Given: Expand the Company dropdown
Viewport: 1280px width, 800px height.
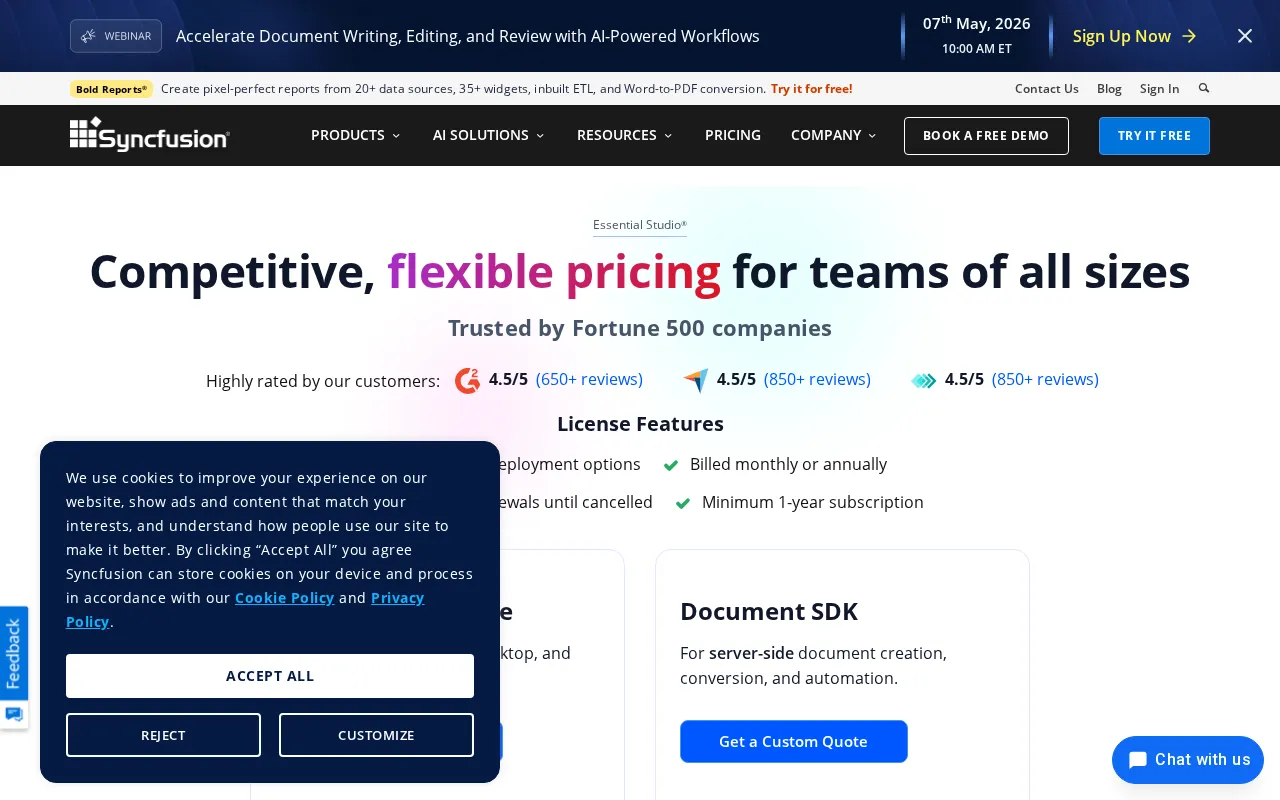Looking at the screenshot, I should coord(833,135).
